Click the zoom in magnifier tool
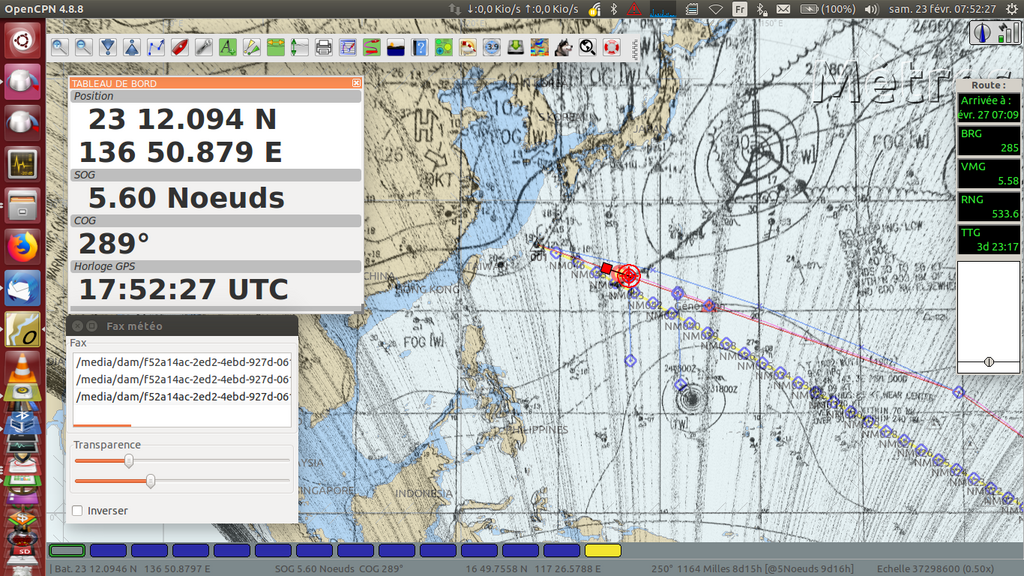This screenshot has width=1024, height=576. [x=60, y=47]
